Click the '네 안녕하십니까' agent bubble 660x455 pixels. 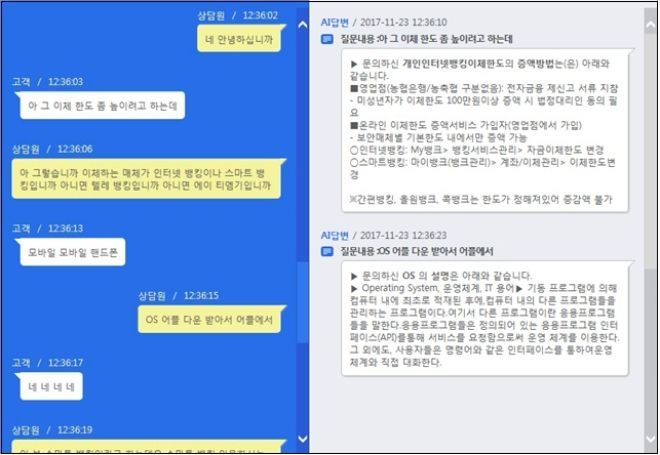(240, 39)
